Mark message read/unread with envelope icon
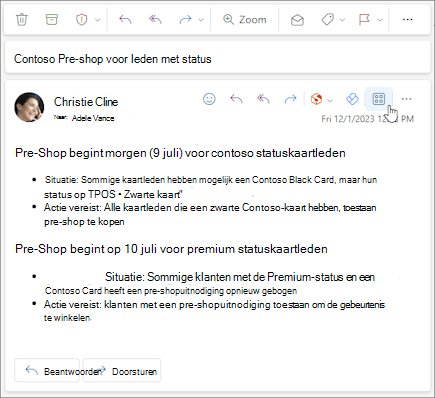 pos(297,20)
